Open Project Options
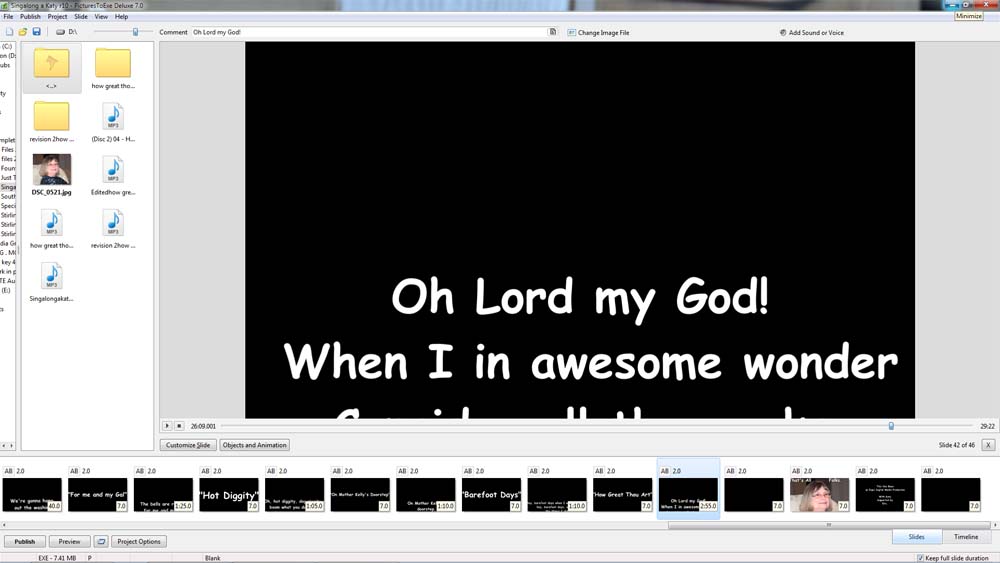Viewport: 1000px width, 563px height. click(x=139, y=541)
